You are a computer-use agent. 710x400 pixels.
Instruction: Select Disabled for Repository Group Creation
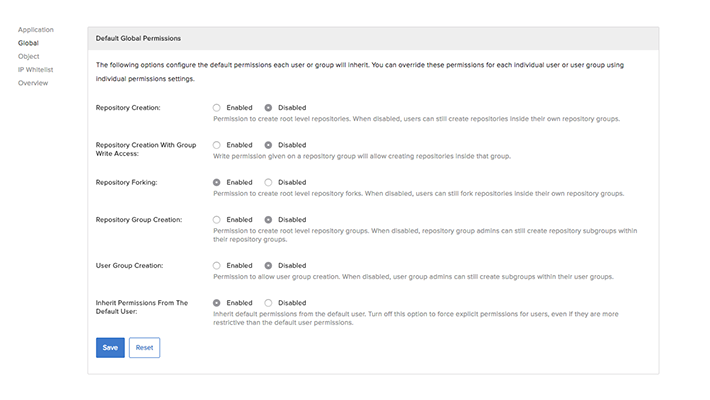tap(268, 220)
